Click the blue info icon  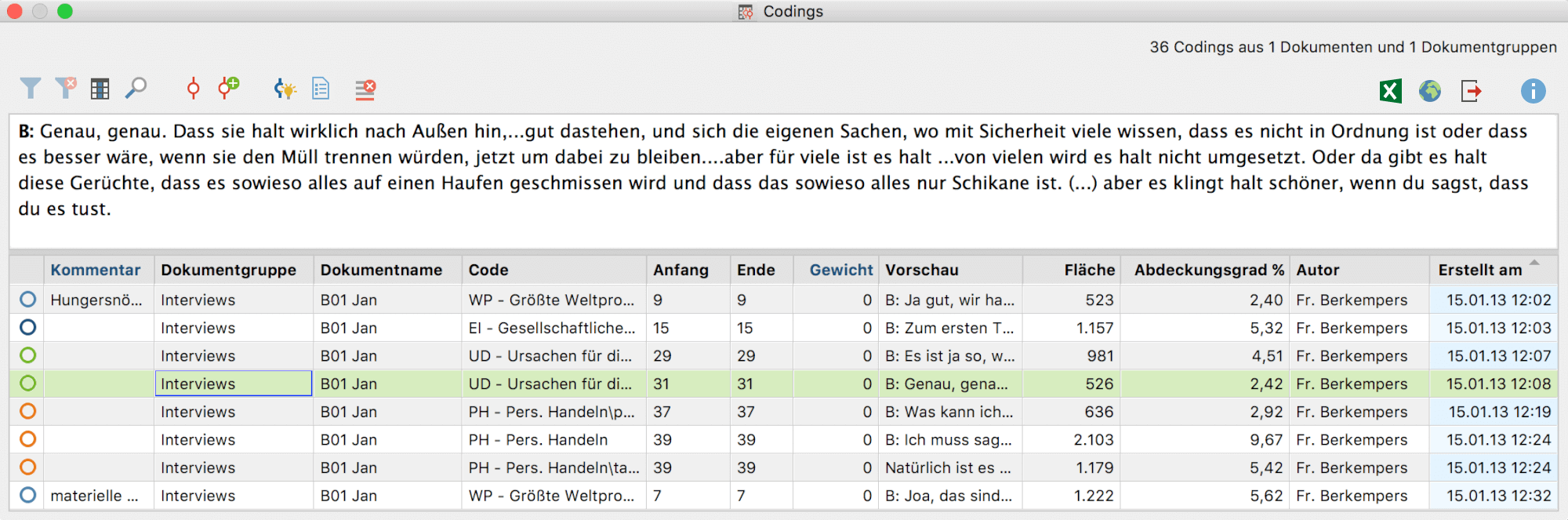tap(1533, 91)
